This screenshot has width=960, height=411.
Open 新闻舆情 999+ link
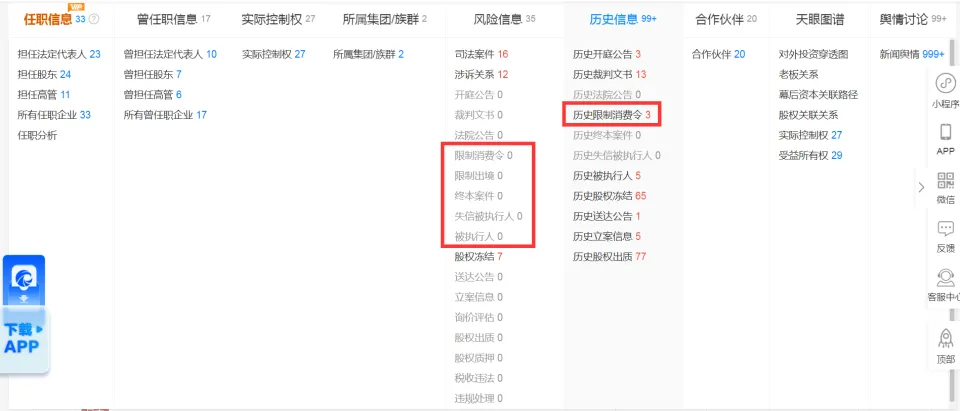pos(911,54)
